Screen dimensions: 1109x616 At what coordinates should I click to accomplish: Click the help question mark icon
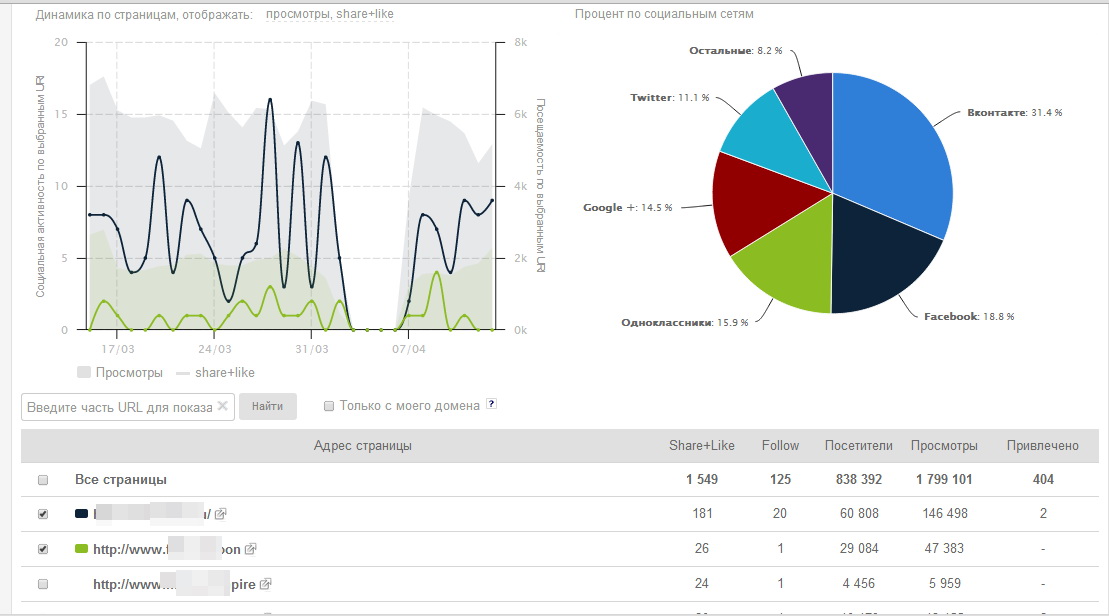(x=491, y=405)
